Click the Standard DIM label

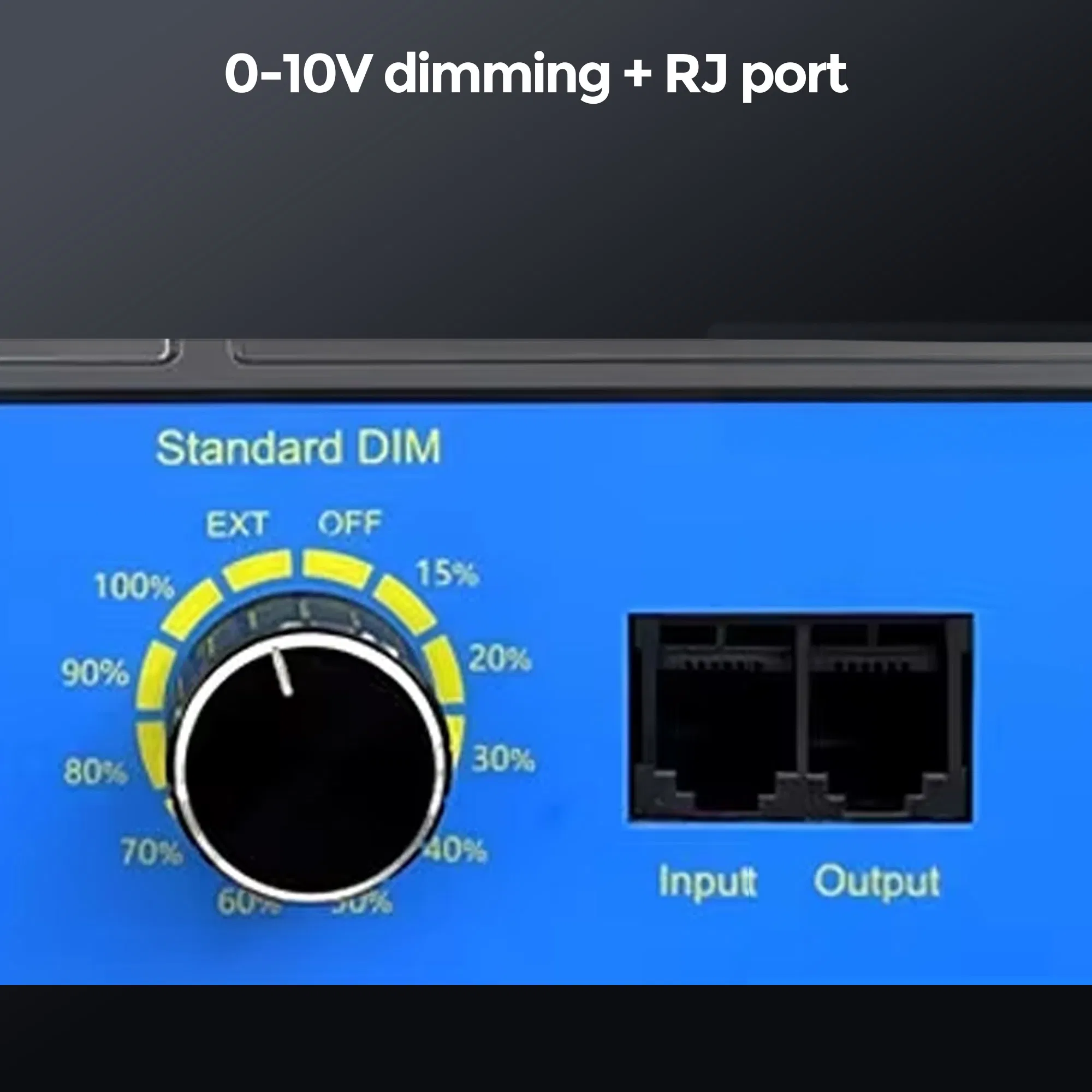tap(298, 448)
